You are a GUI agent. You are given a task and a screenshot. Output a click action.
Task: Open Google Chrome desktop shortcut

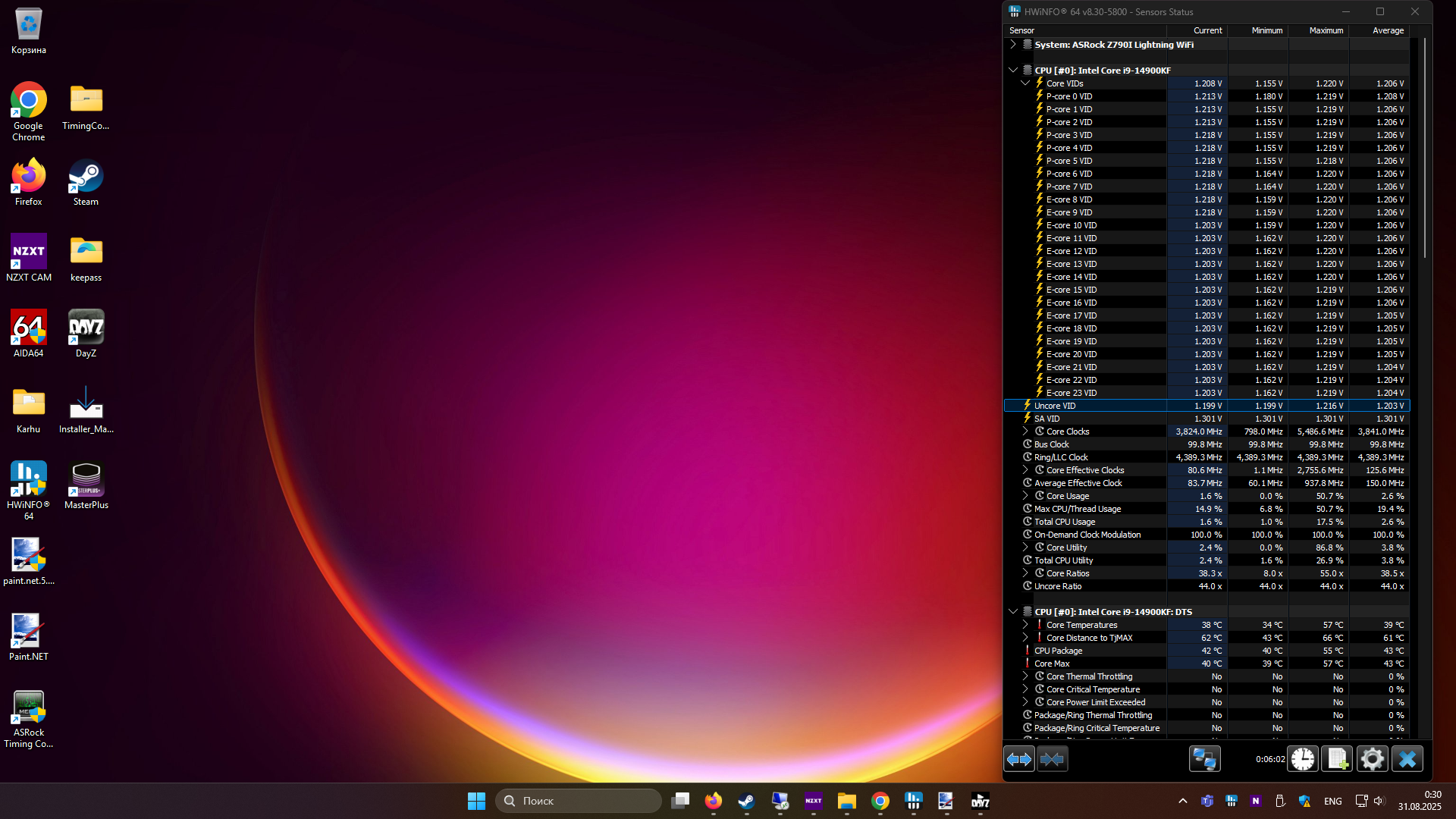point(29,111)
